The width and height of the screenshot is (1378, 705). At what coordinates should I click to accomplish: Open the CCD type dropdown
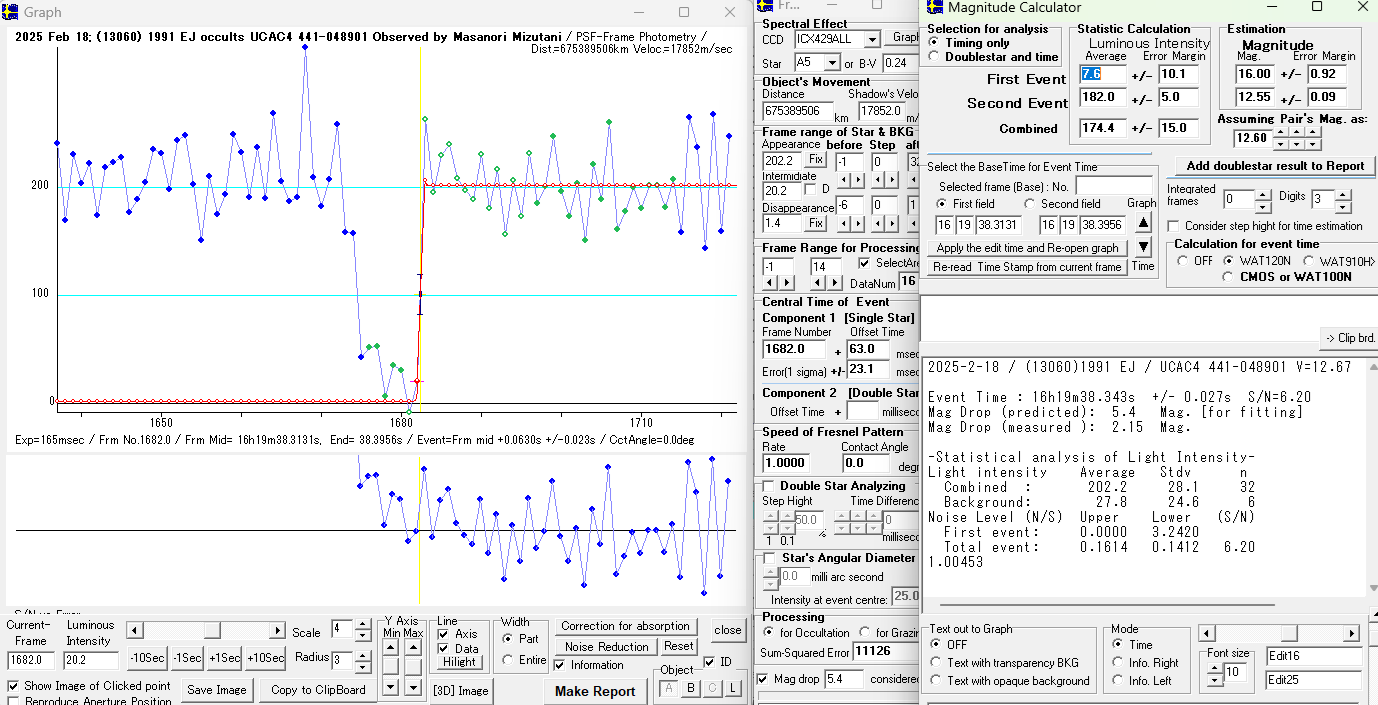point(871,39)
